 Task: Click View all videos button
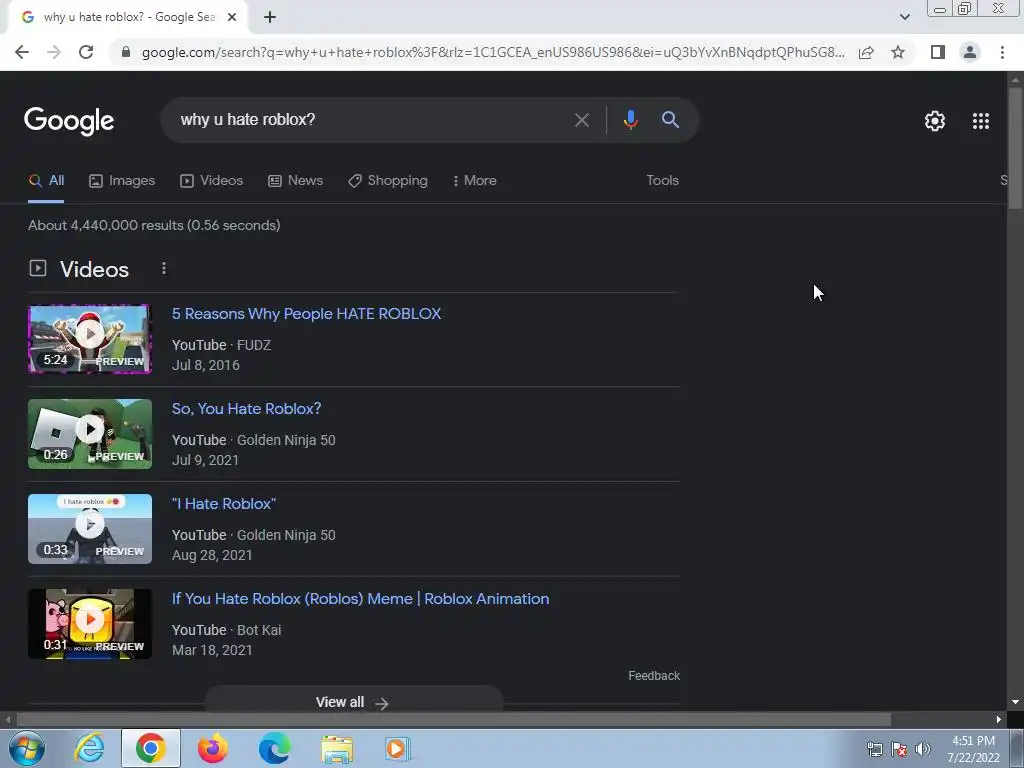[354, 701]
